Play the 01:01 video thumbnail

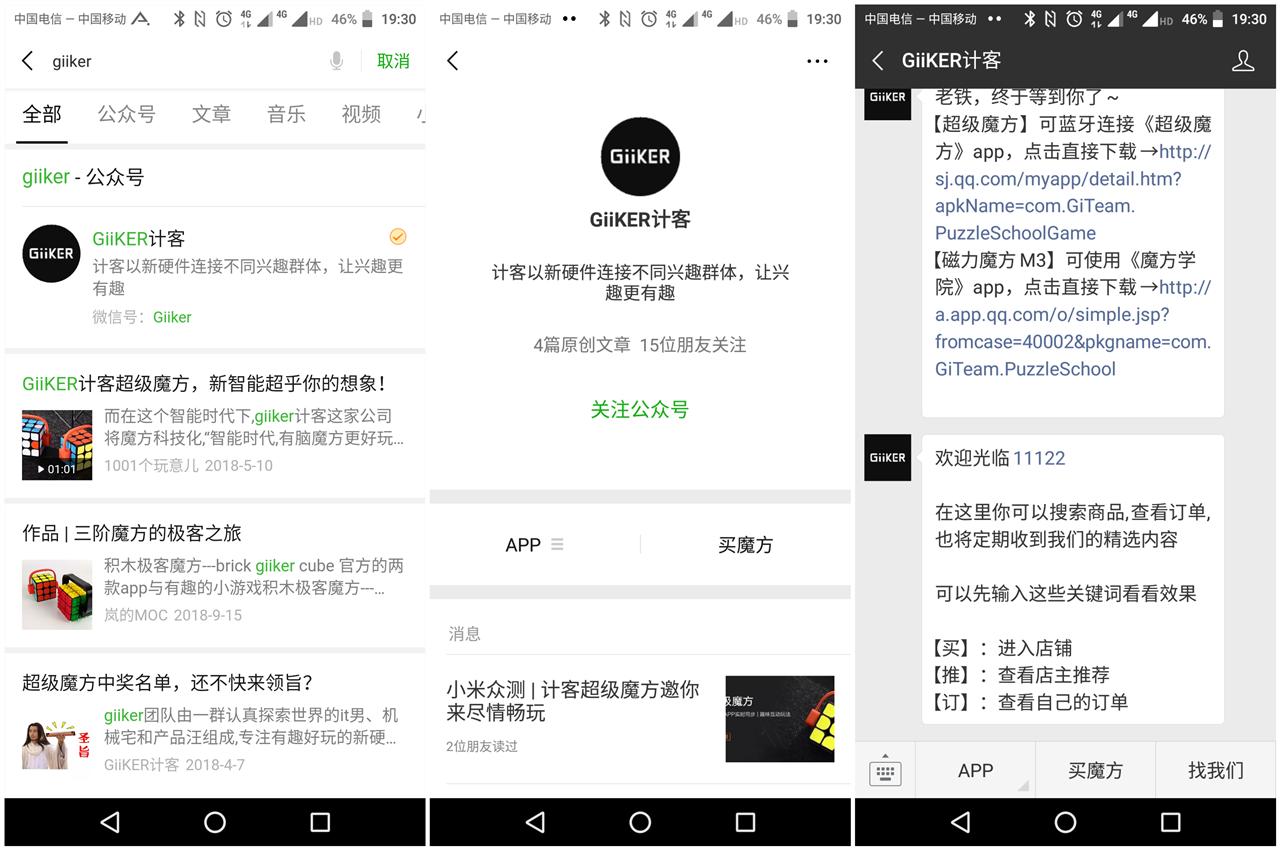pos(57,444)
